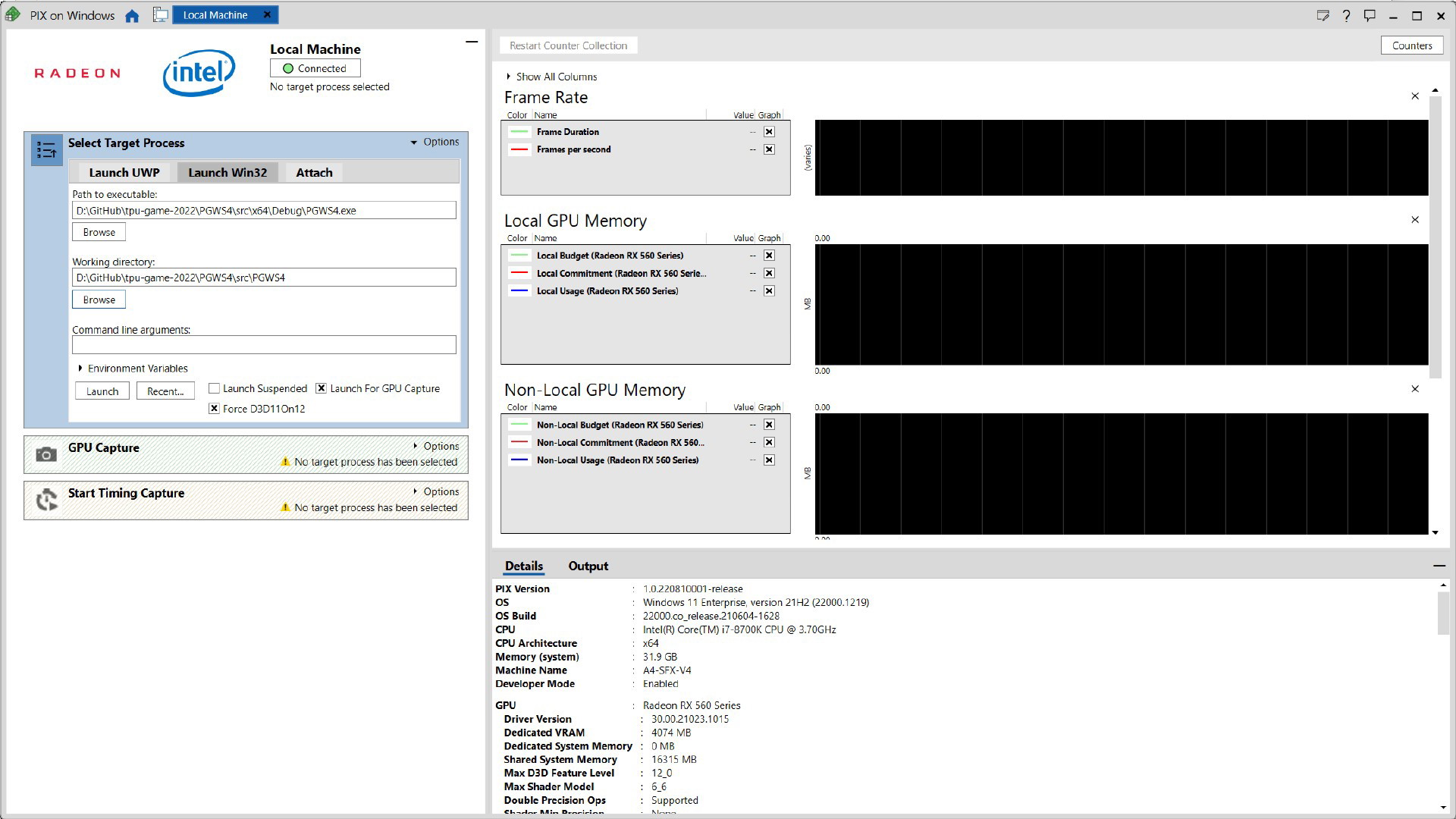Open the help question mark icon
The image size is (1456, 819).
1346,15
